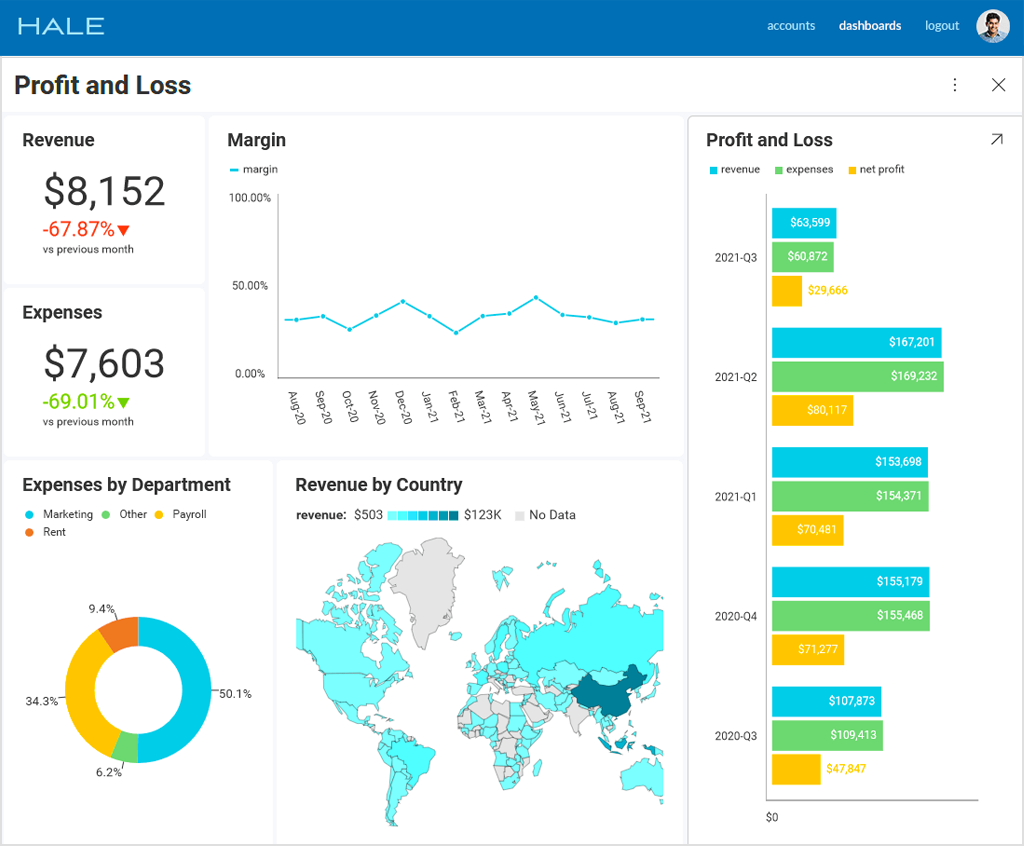Click the margin line legend entry
The height and width of the screenshot is (846, 1024).
[254, 170]
